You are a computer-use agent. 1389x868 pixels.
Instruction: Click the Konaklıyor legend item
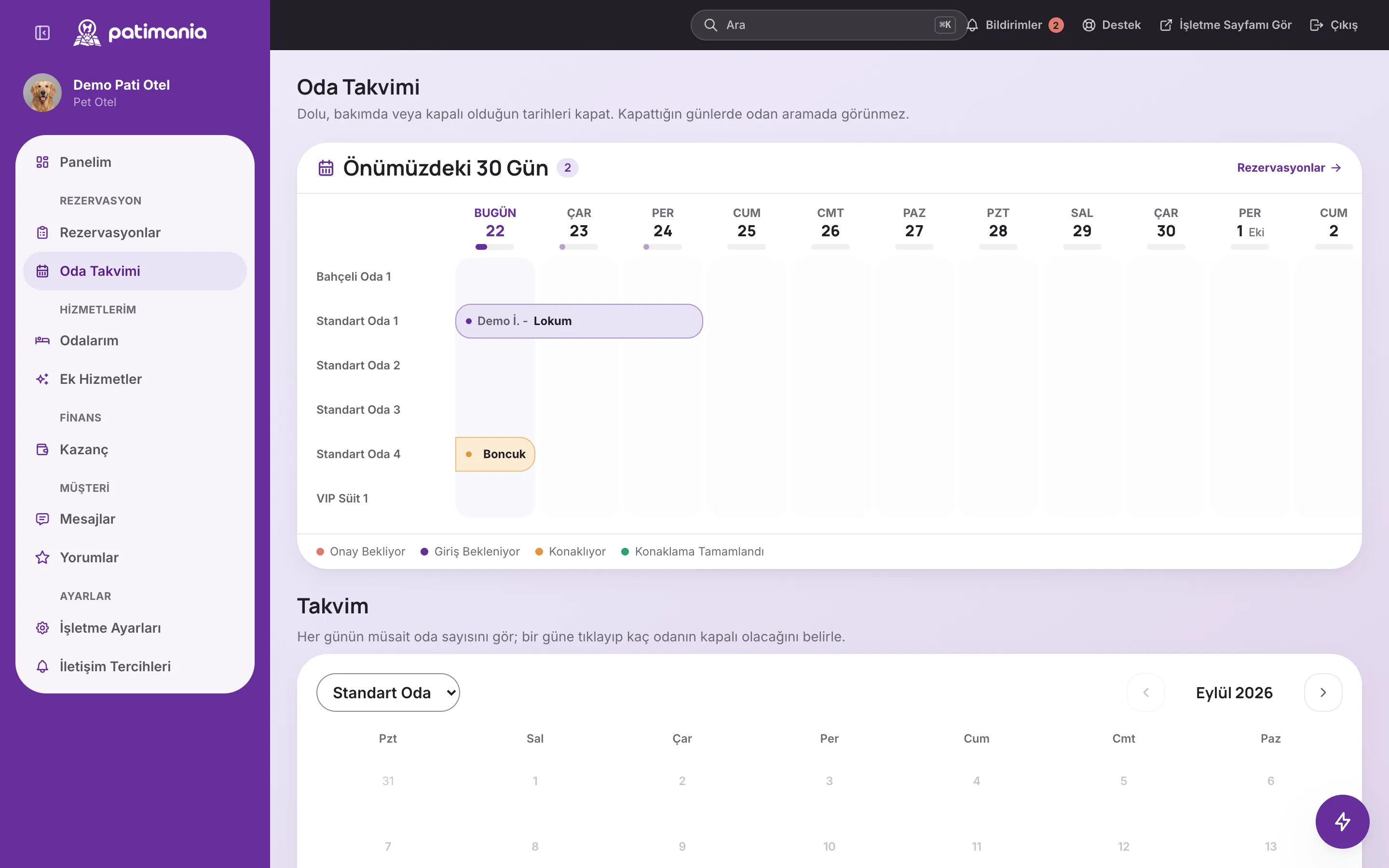click(x=570, y=552)
